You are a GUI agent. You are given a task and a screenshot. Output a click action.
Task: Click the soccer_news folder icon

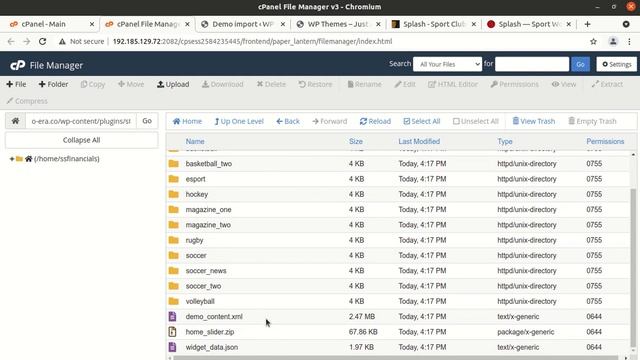pos(173,271)
